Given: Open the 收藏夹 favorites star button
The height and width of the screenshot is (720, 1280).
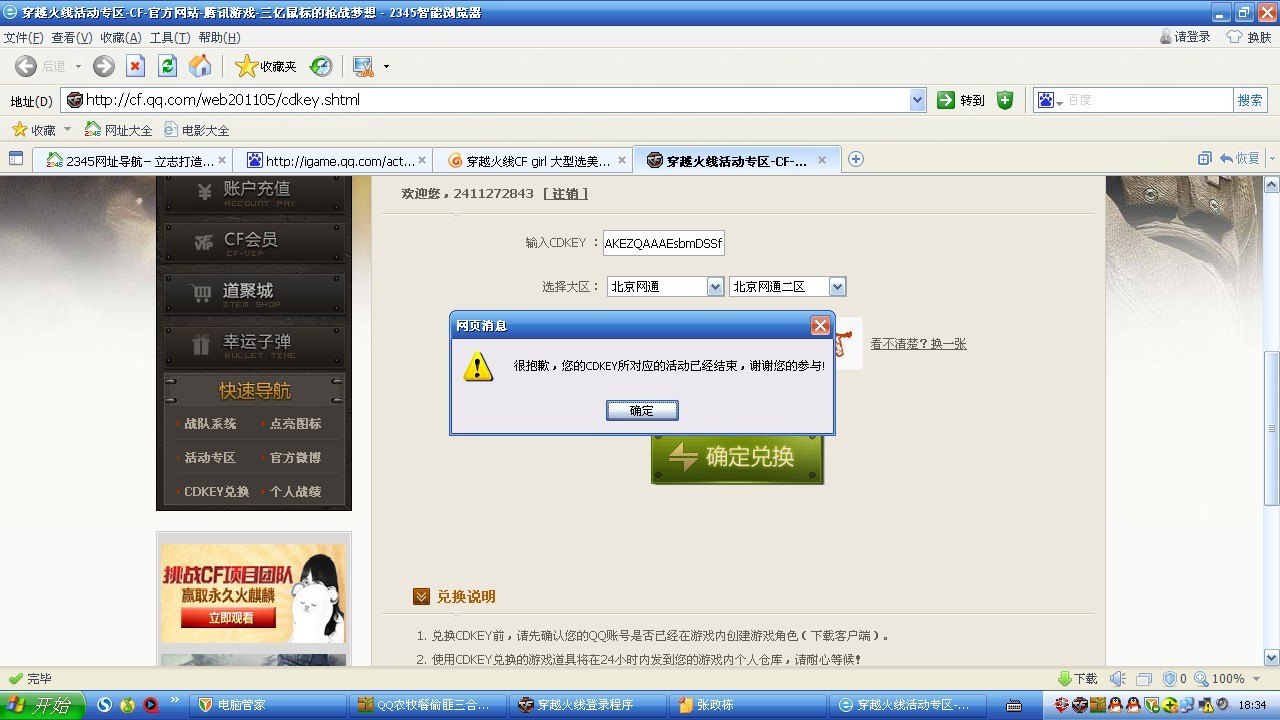Looking at the screenshot, I should click(x=266, y=66).
